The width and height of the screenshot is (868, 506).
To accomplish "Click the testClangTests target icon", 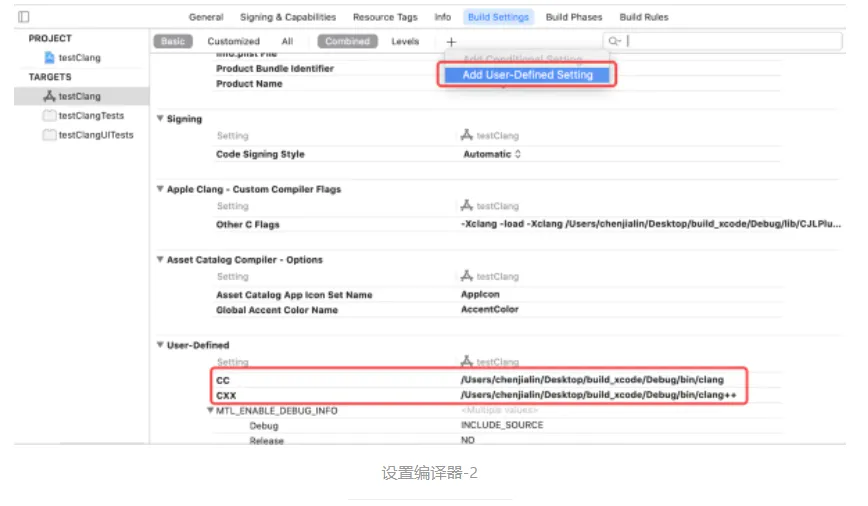I will (x=49, y=116).
